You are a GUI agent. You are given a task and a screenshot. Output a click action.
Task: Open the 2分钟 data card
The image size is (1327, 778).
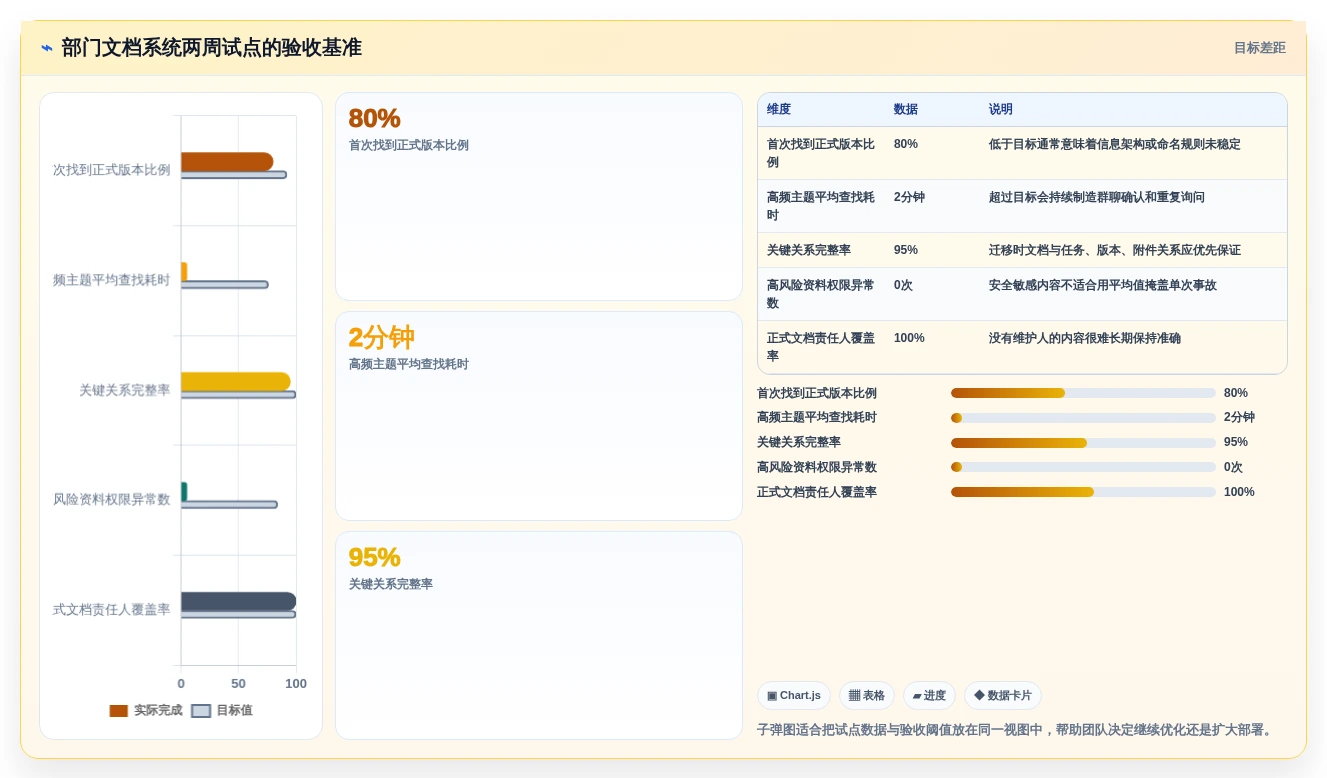[539, 416]
